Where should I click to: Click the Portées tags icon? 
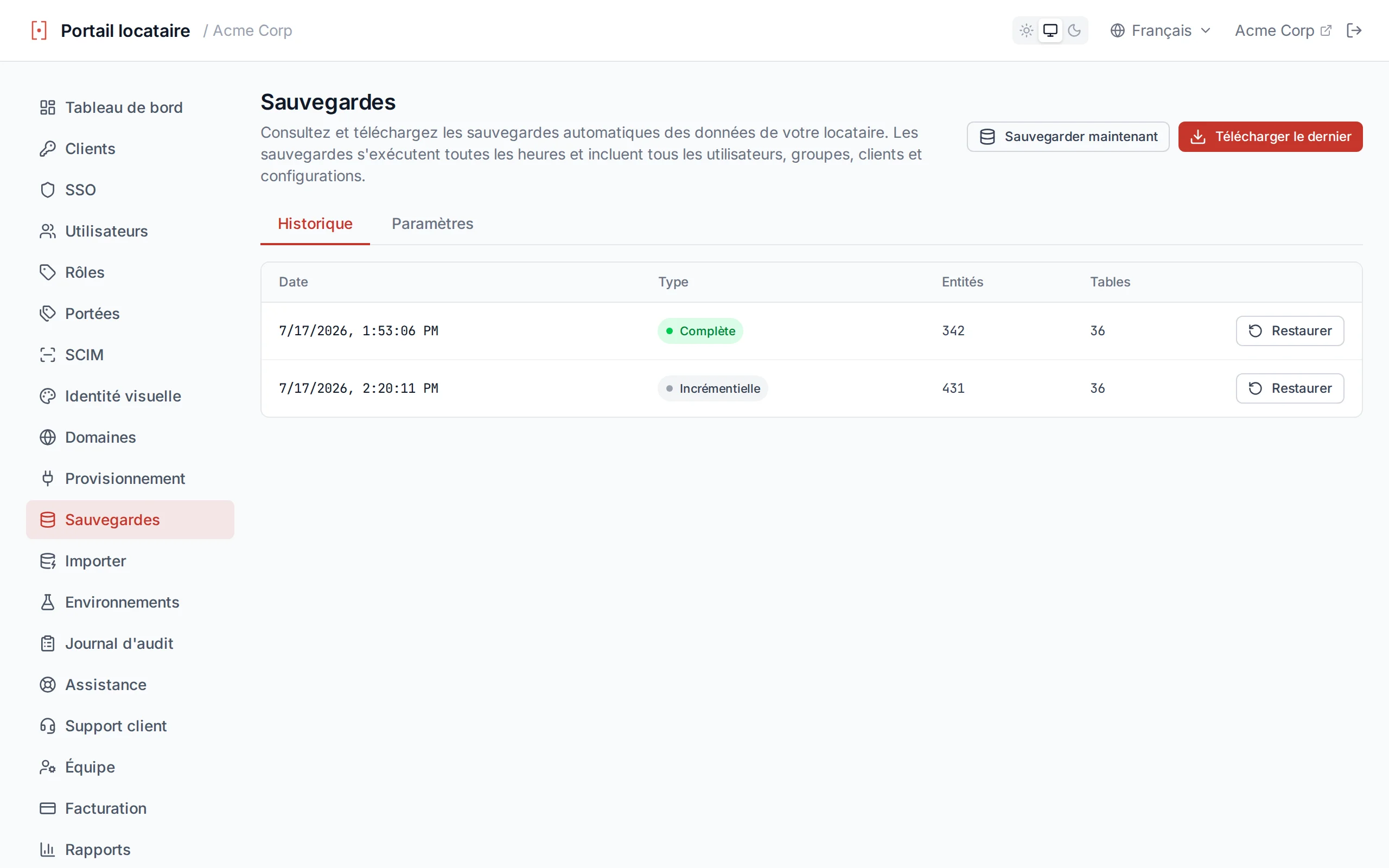click(48, 314)
